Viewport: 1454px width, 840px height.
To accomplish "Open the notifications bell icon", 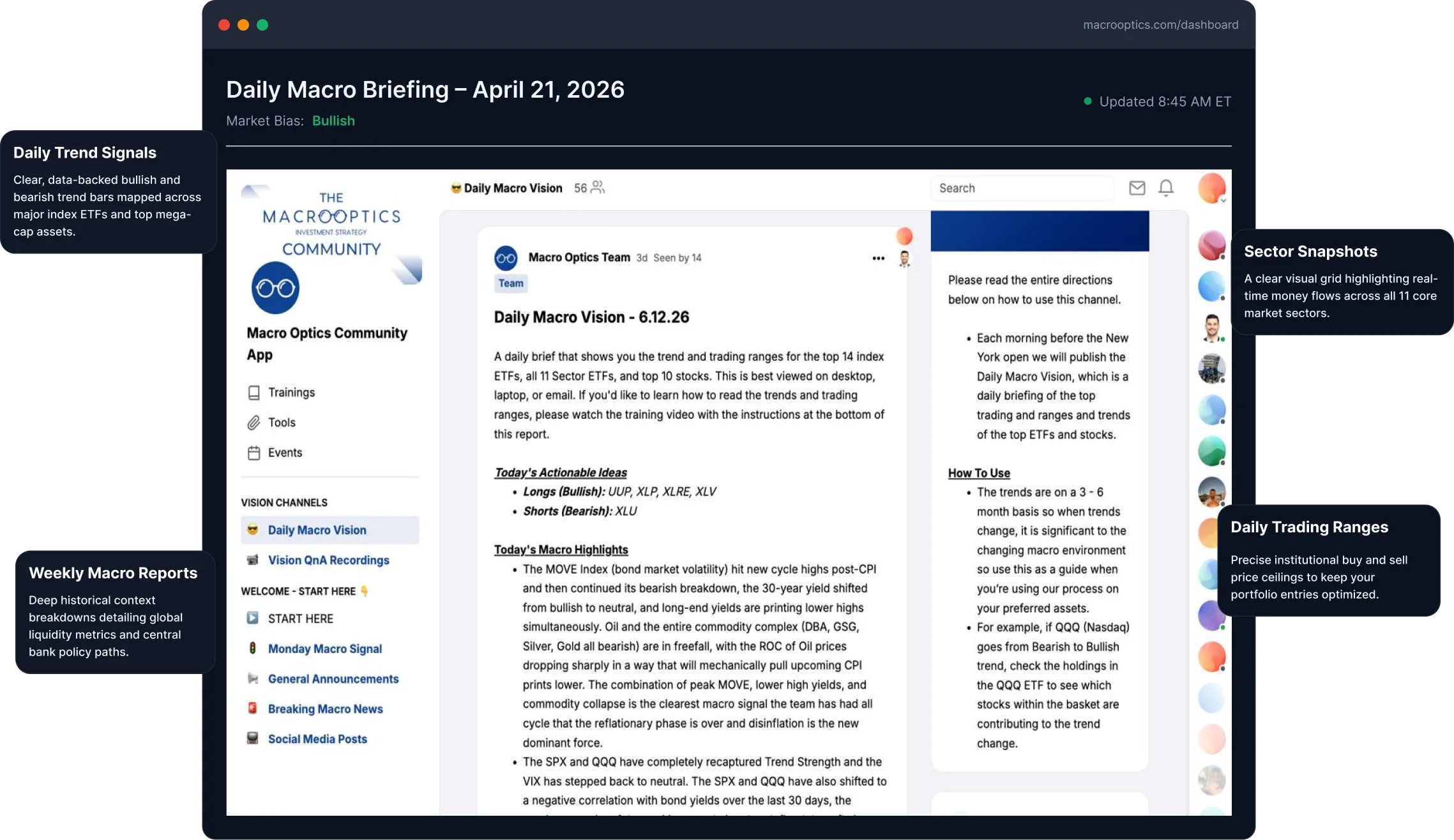I will pos(1166,188).
